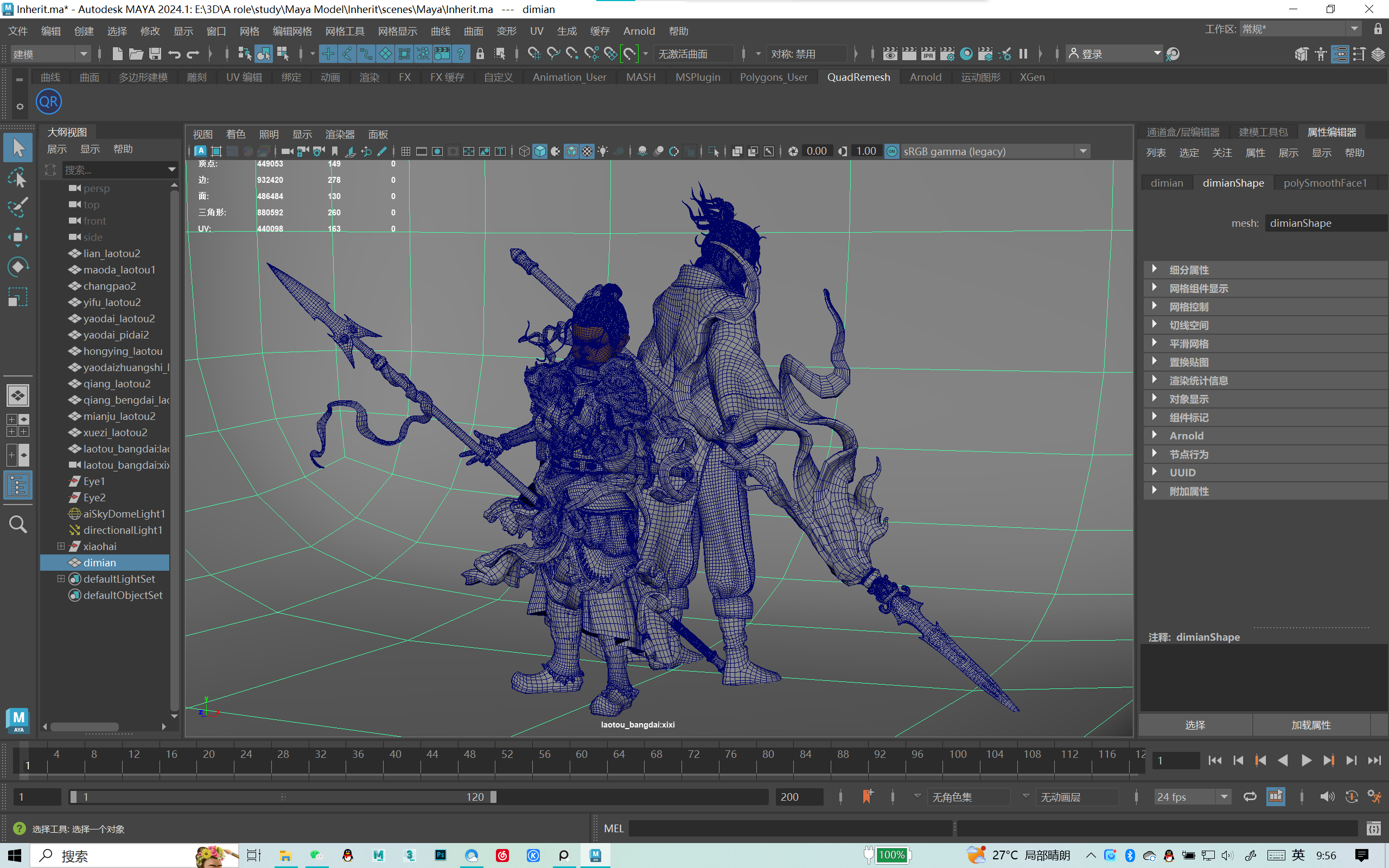
Task: Toggle the viewport grid display icon
Action: [x=406, y=151]
